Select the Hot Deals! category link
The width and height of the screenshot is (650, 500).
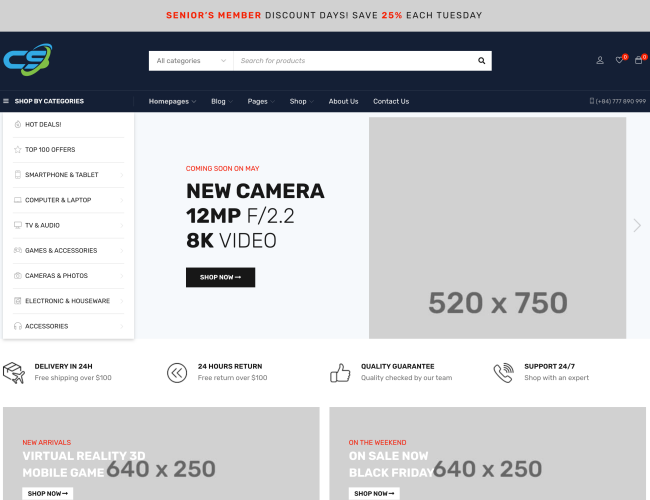click(x=43, y=125)
